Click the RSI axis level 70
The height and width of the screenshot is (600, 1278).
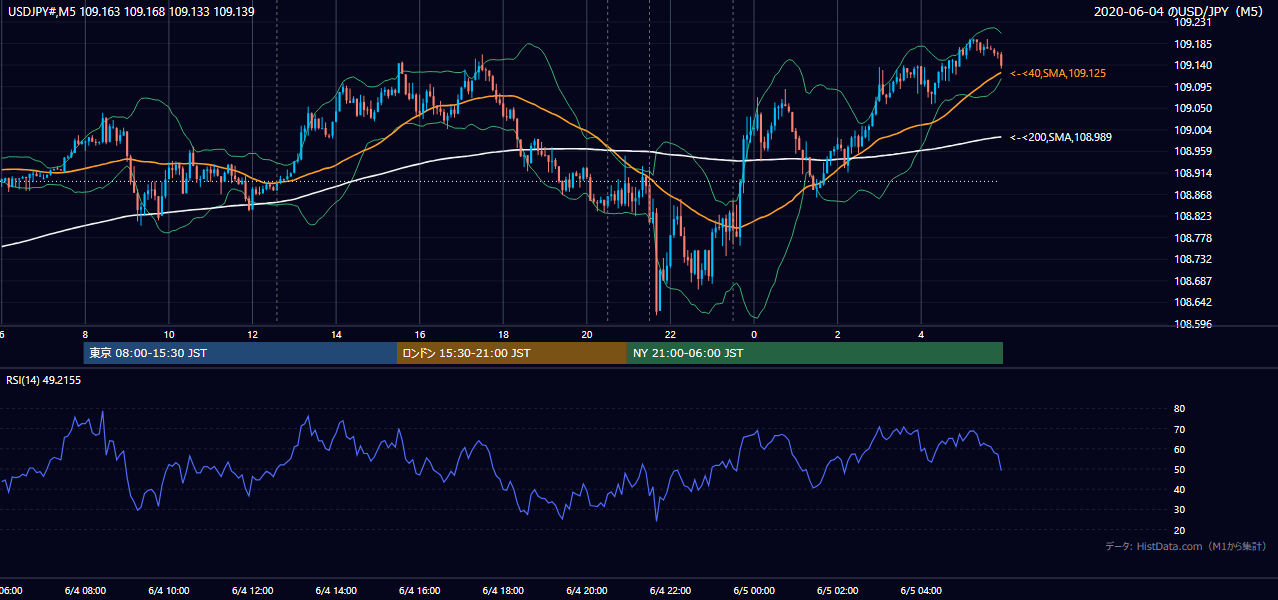1180,429
